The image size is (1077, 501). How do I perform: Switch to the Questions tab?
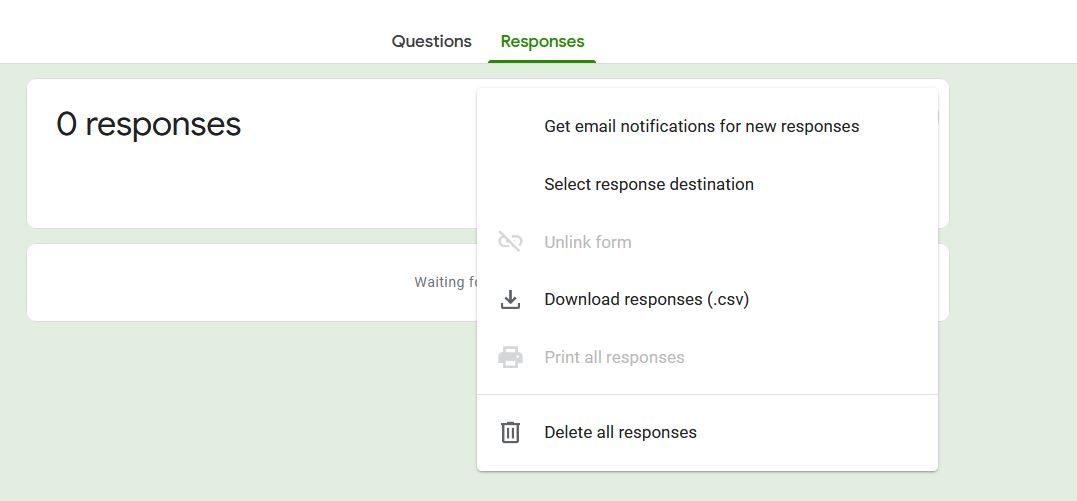431,41
